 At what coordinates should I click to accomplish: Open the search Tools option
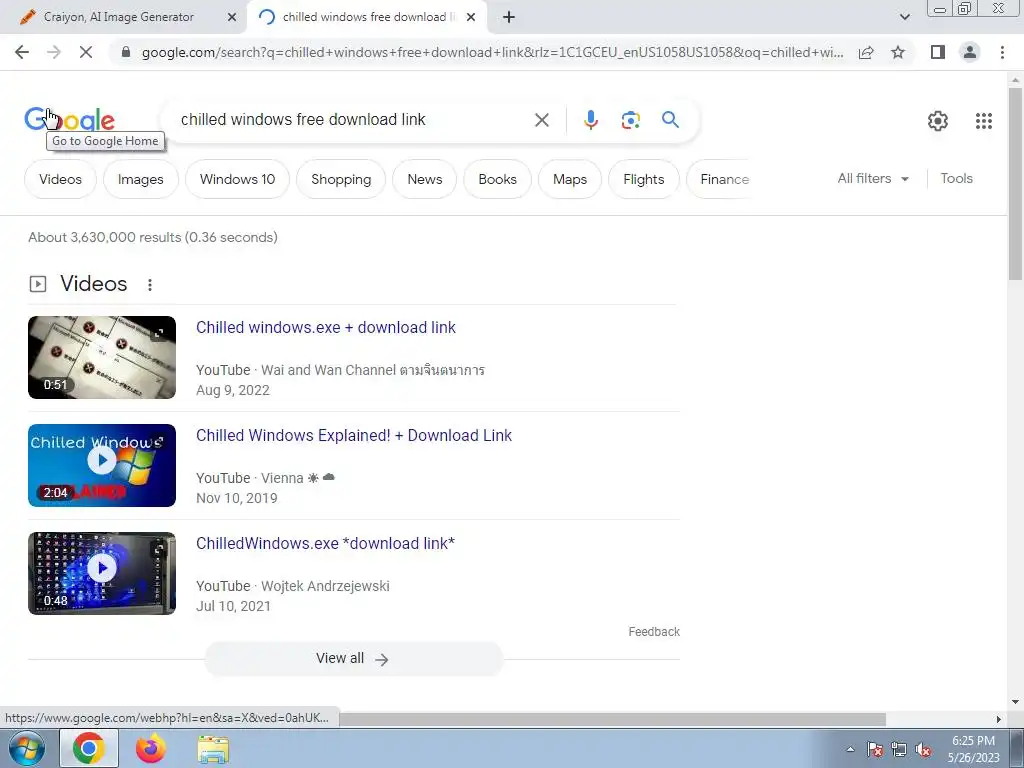956,178
